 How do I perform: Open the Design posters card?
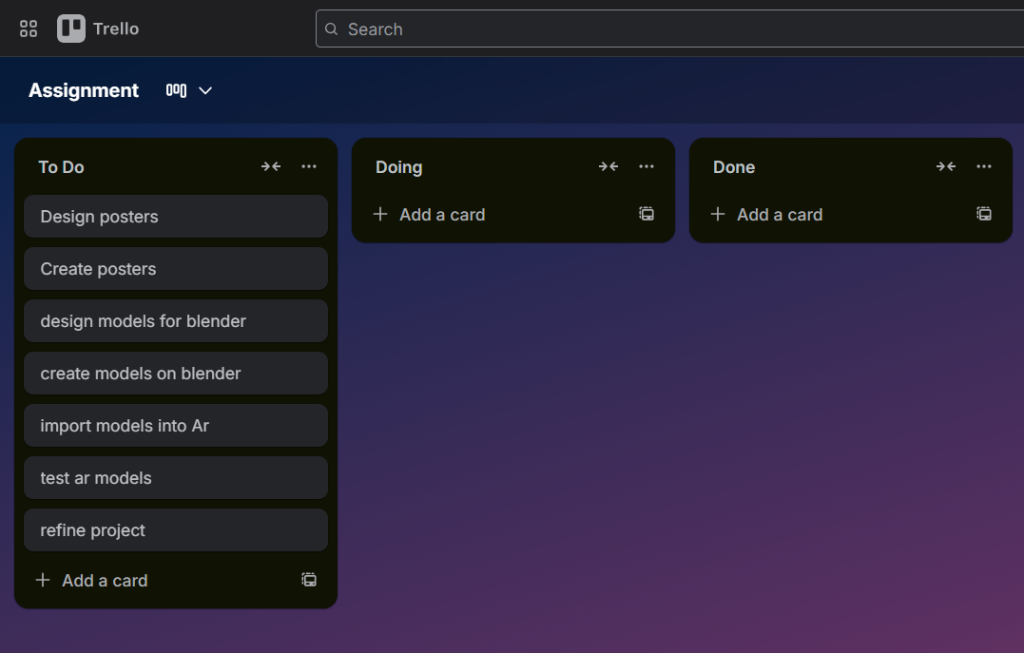[175, 217]
